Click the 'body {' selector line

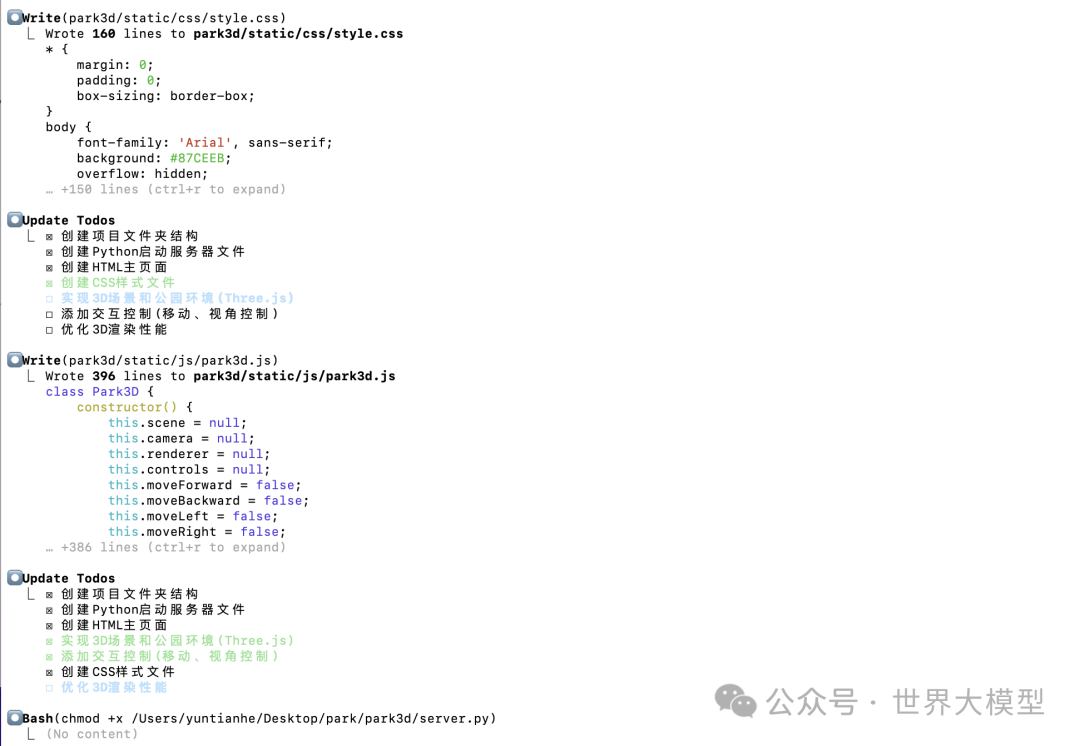tap(68, 127)
